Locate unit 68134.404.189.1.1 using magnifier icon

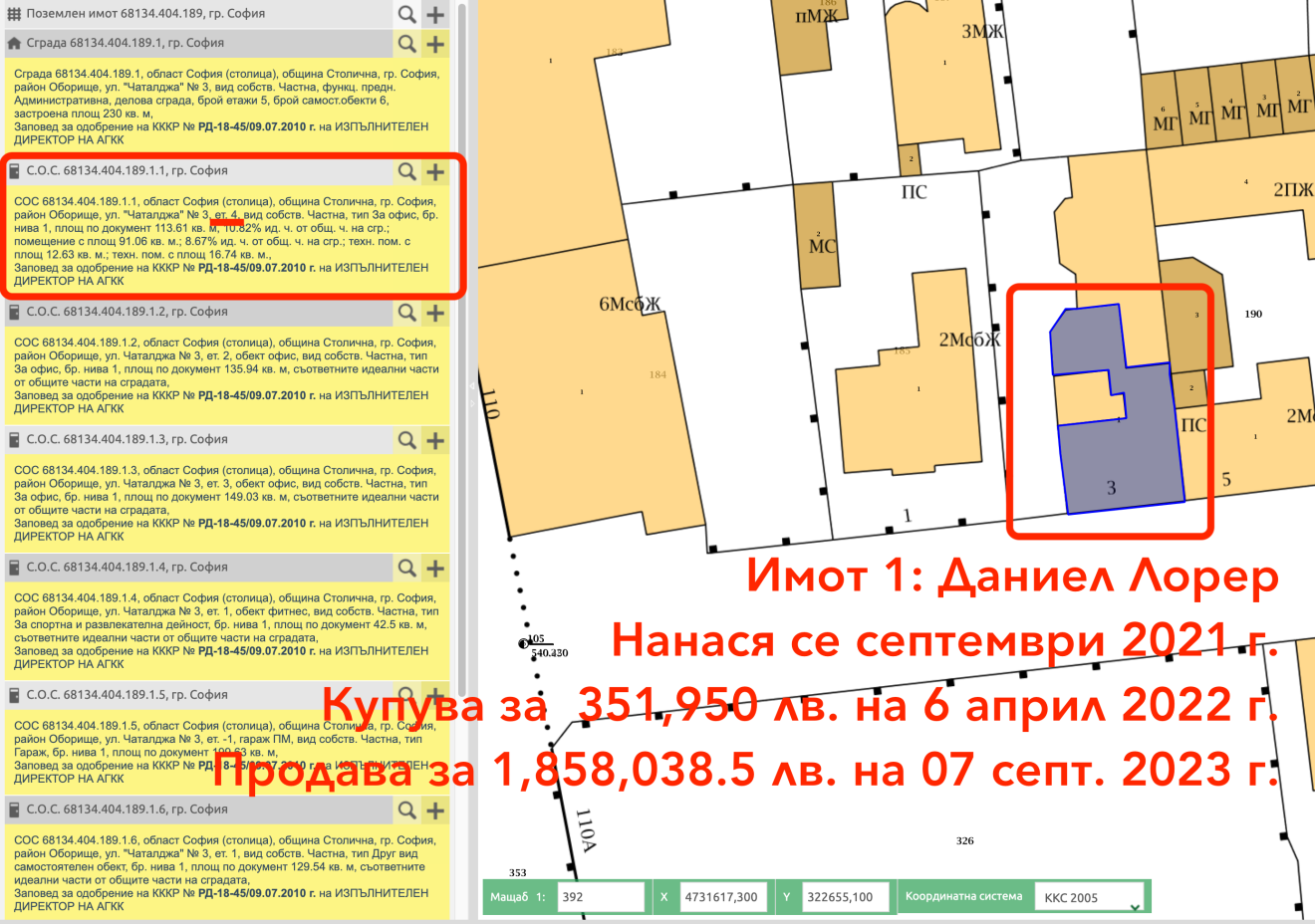click(x=407, y=171)
